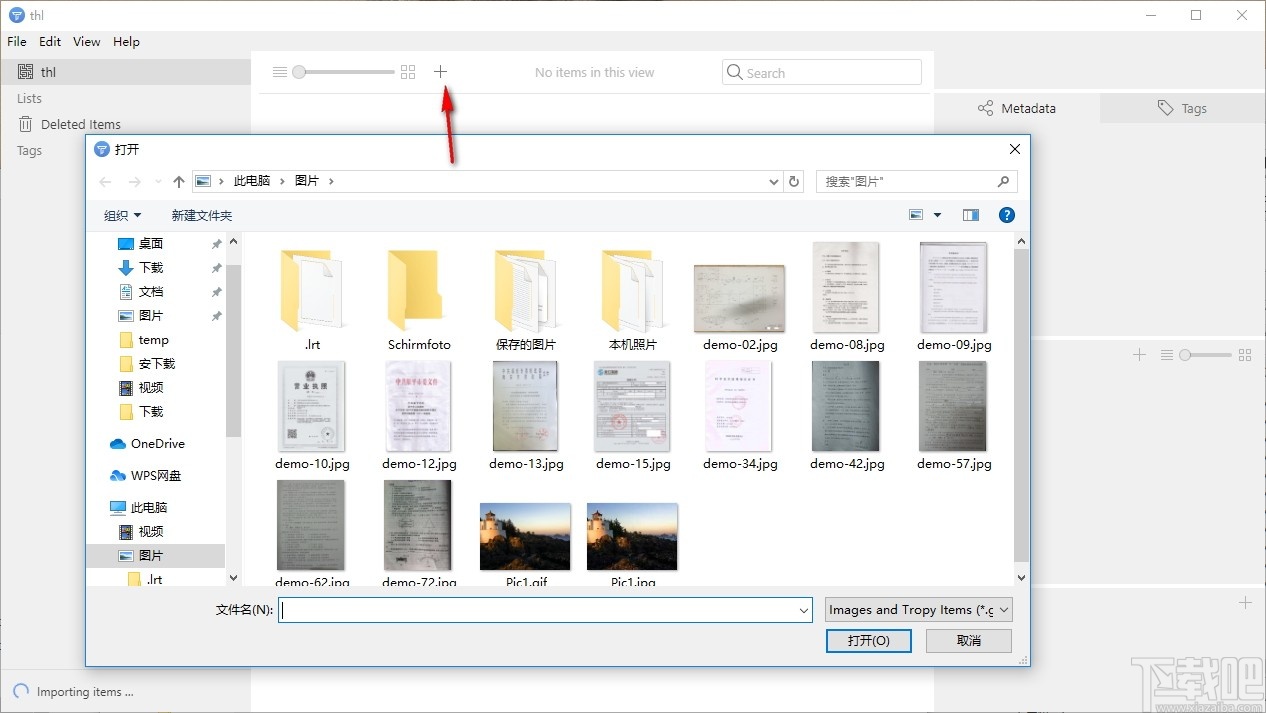Click 图片 in the address breadcrumb

tap(307, 181)
